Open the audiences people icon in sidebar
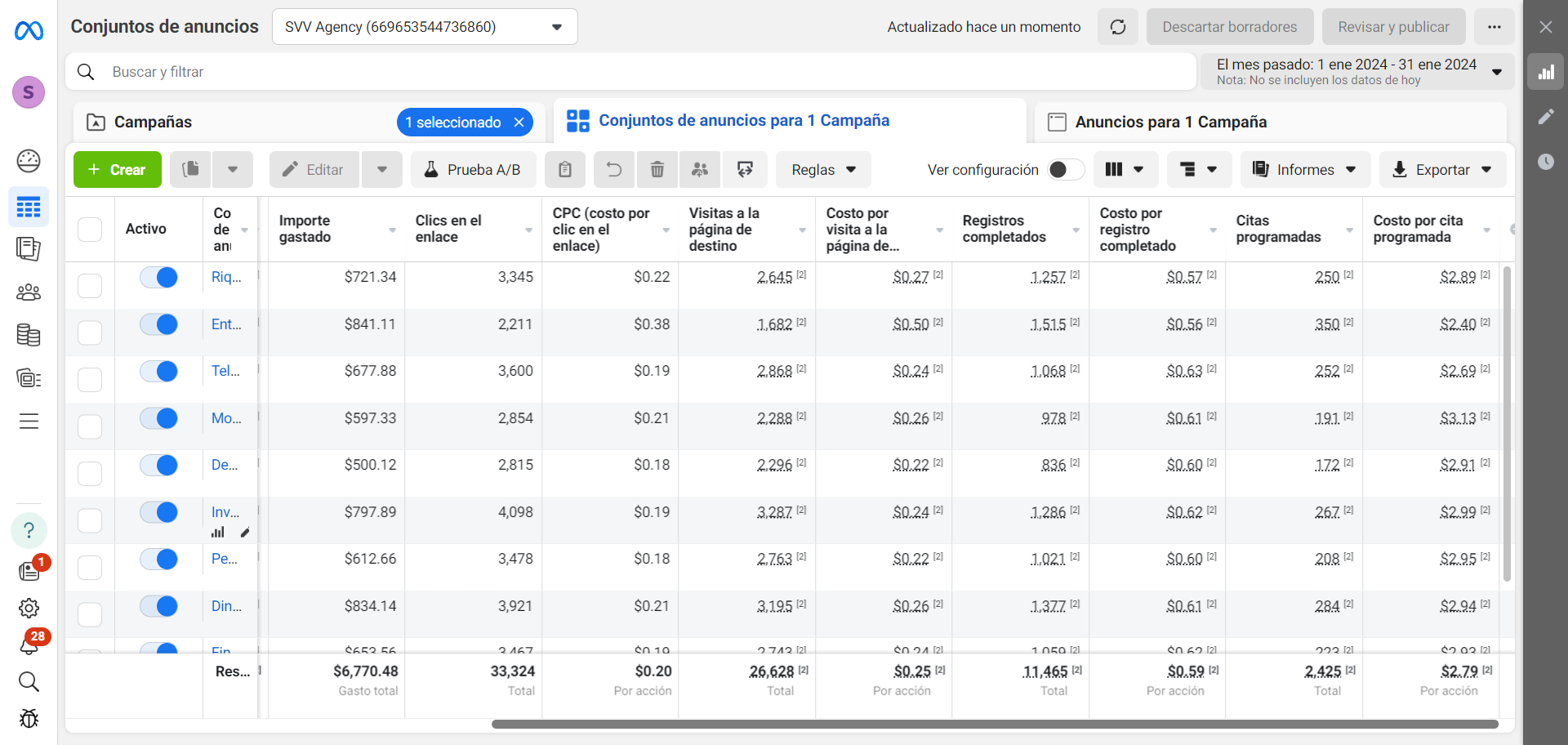The height and width of the screenshot is (745, 1568). pos(29,292)
